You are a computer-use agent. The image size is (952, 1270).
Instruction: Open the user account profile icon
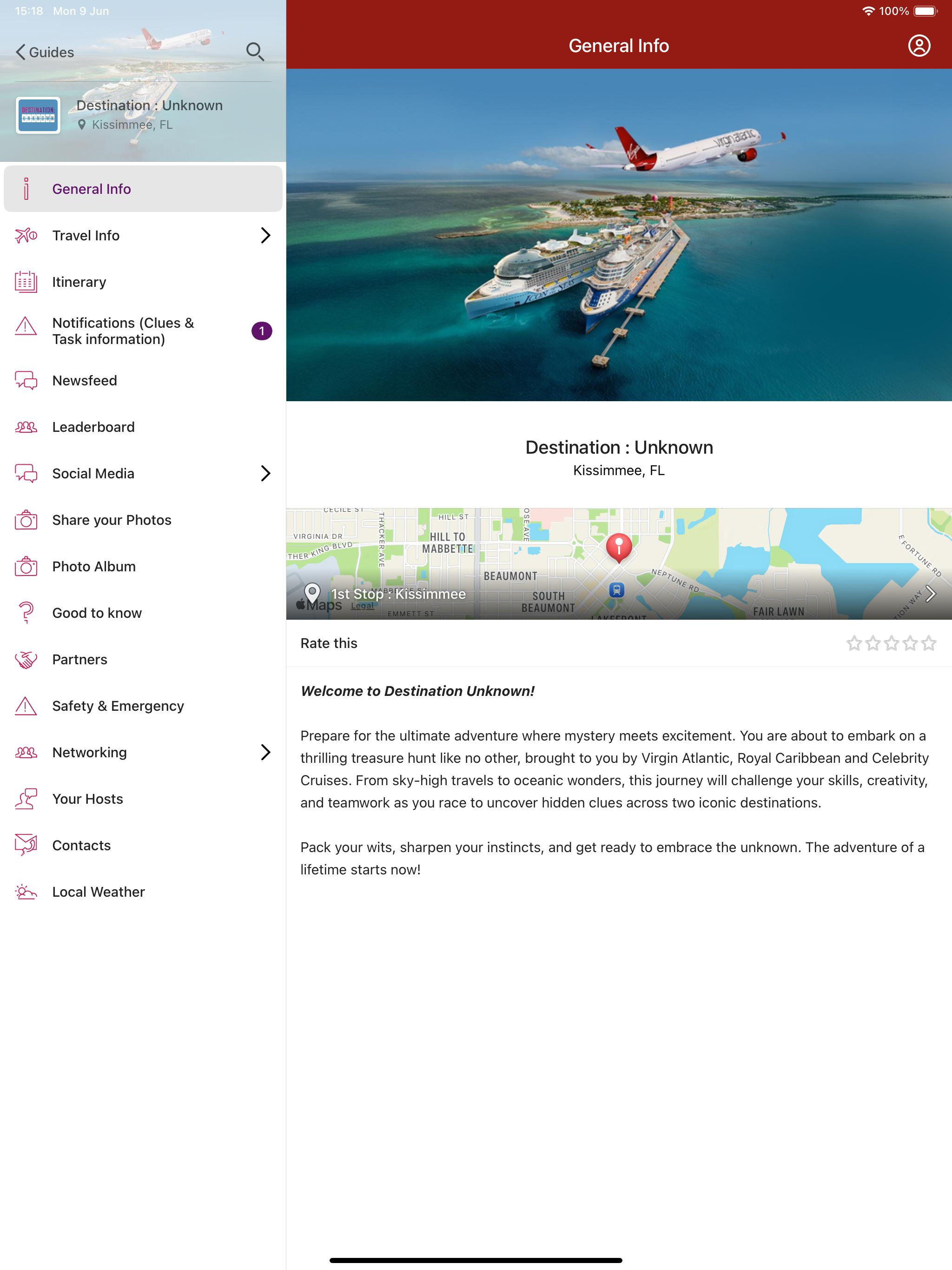point(919,46)
